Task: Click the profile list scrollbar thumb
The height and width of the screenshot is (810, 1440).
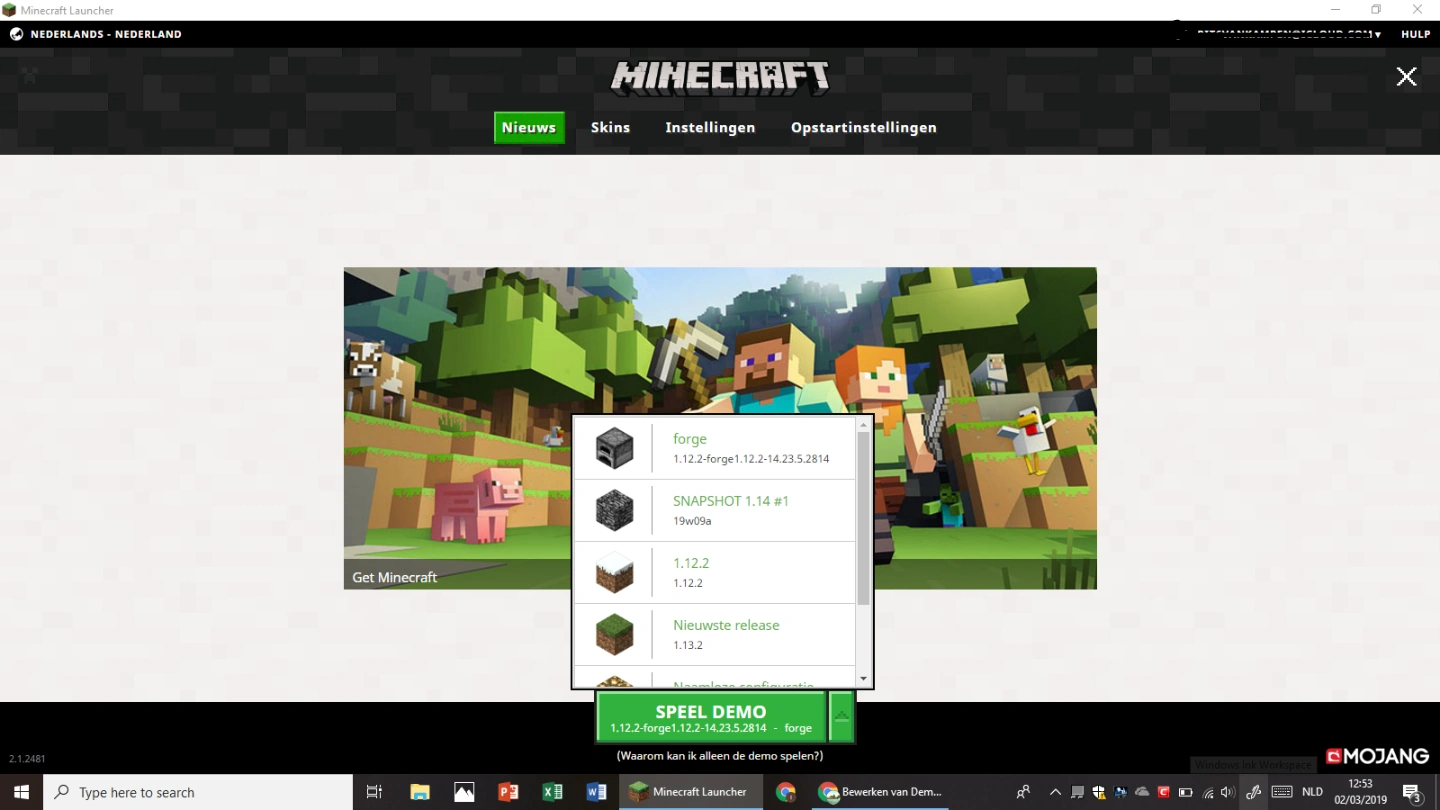Action: (x=864, y=518)
